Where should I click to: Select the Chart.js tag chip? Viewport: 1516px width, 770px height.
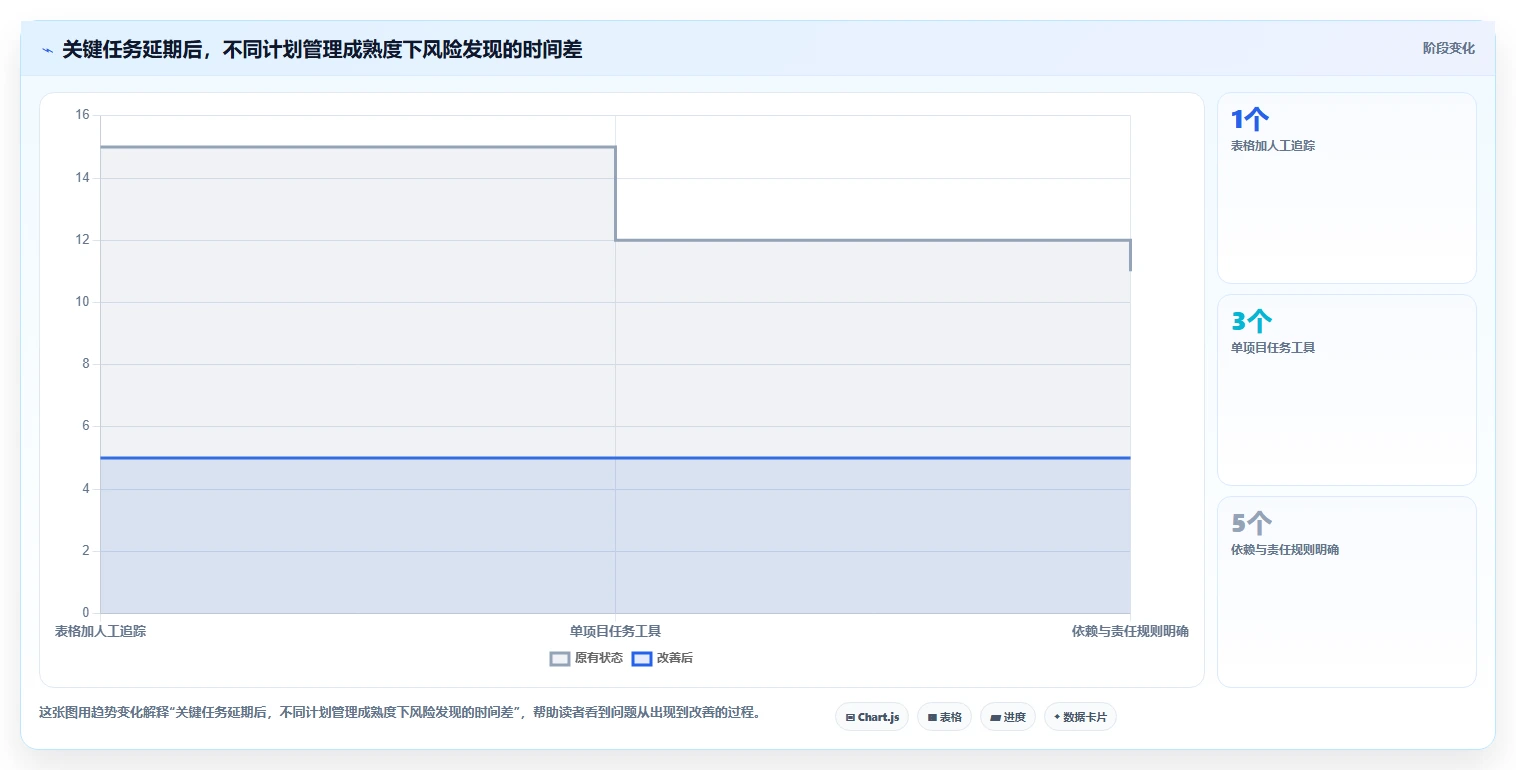pos(872,717)
